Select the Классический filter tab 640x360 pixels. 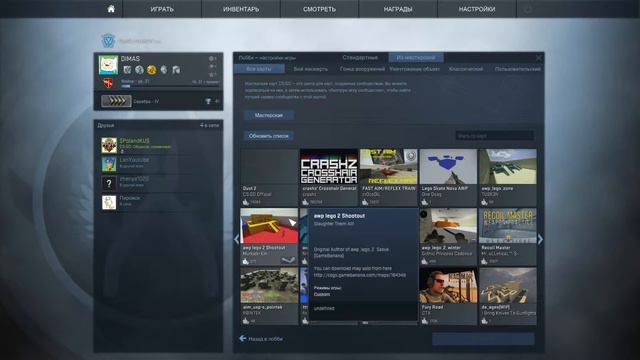(466, 69)
